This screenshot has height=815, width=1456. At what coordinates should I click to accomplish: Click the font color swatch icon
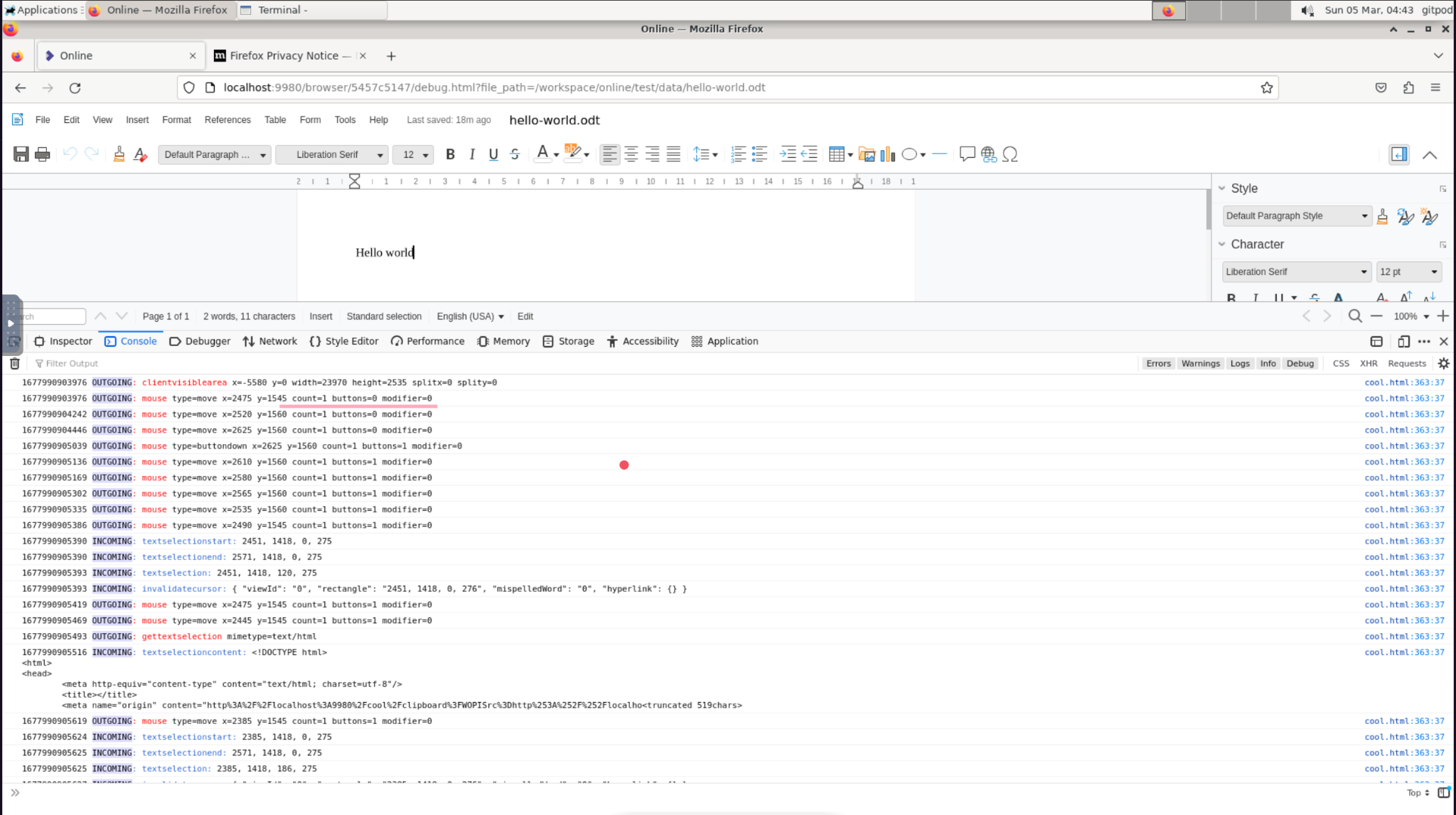click(542, 153)
